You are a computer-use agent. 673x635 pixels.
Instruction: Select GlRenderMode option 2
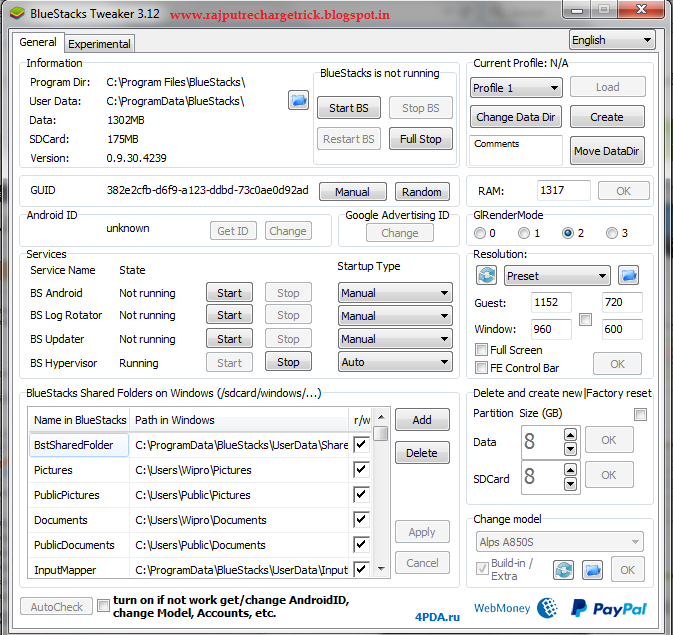[568, 233]
